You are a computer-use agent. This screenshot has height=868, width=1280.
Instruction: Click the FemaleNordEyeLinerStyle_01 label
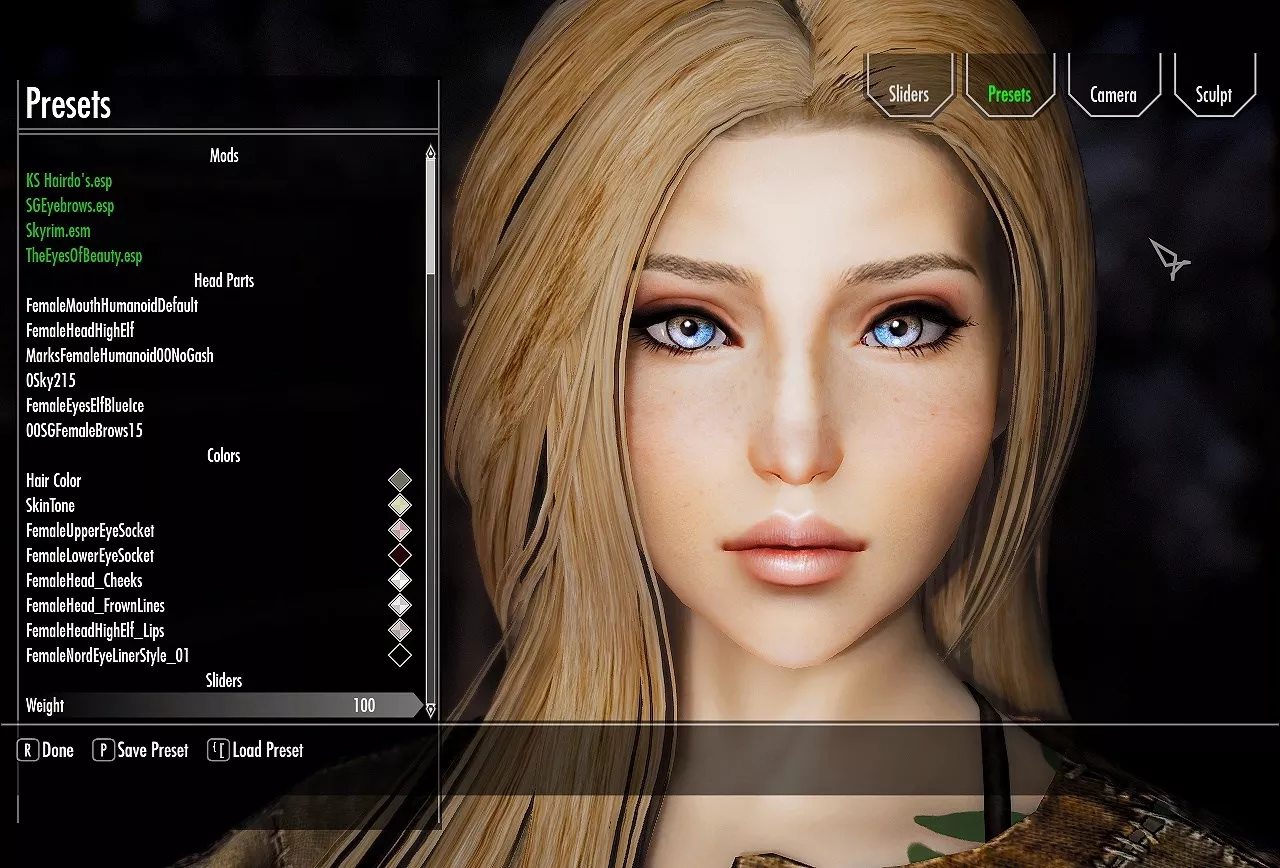[108, 656]
